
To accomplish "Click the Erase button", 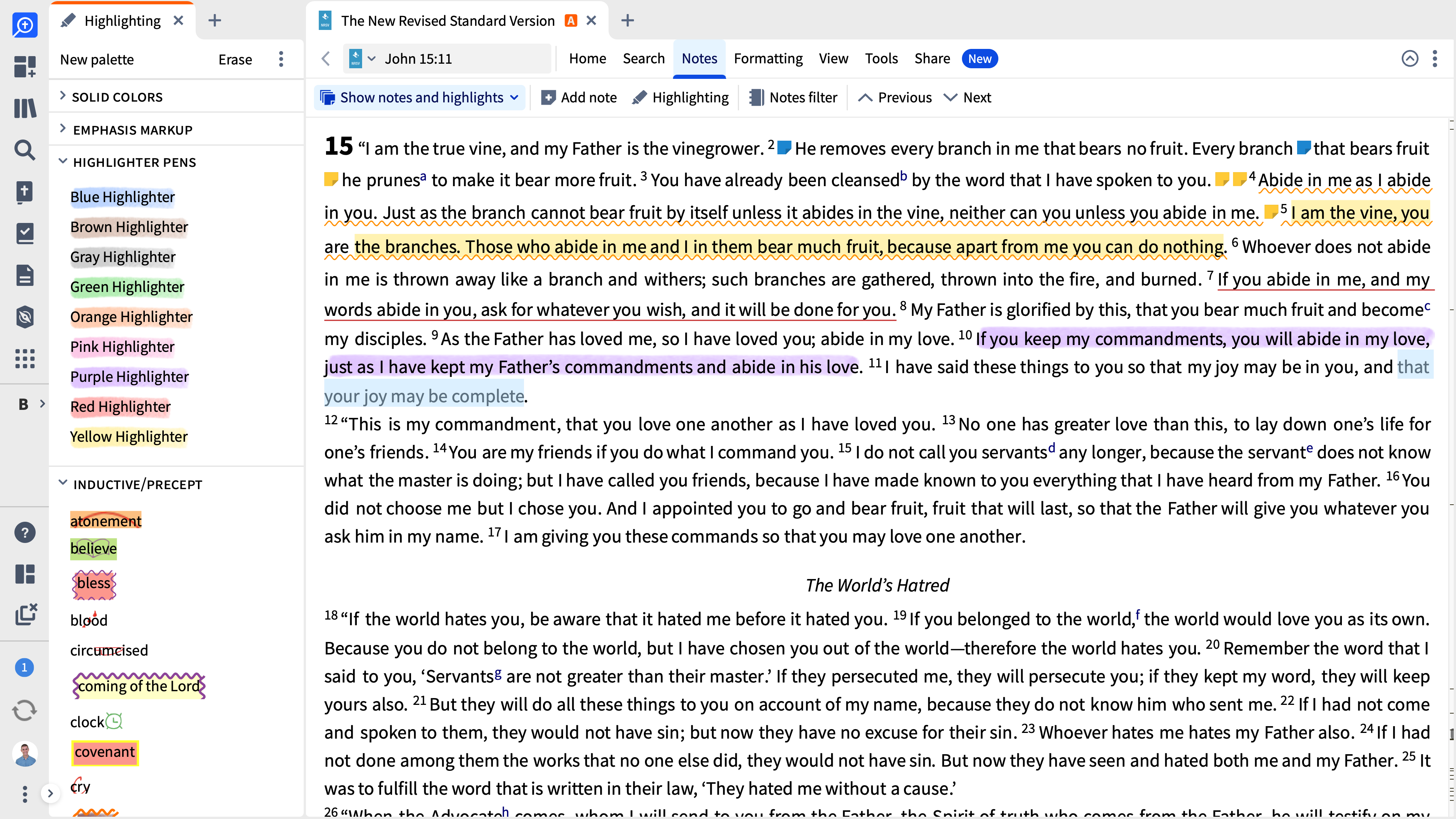I will click(235, 60).
